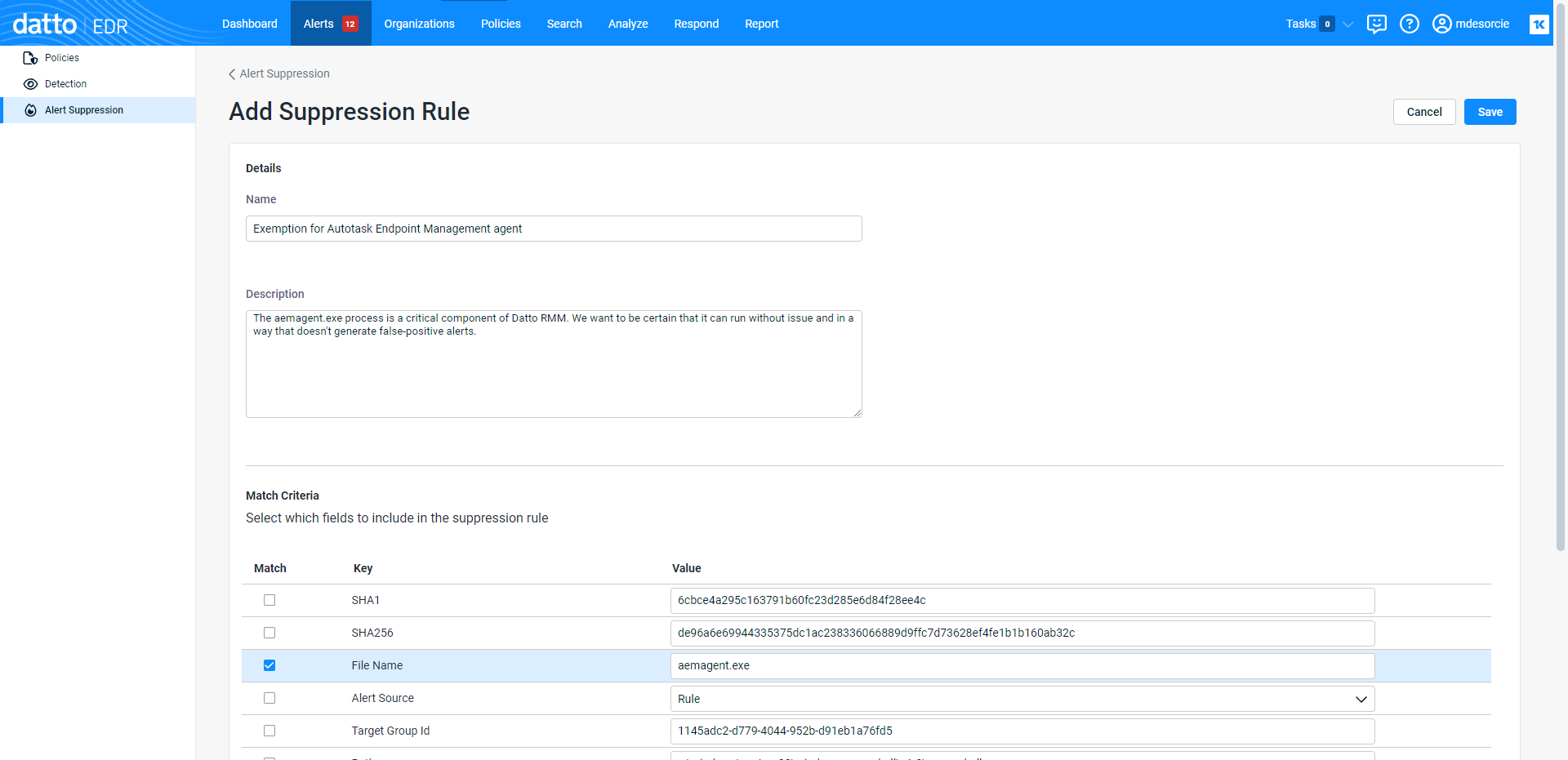The height and width of the screenshot is (760, 1568).
Task: Click the Match column header
Action: coord(270,568)
